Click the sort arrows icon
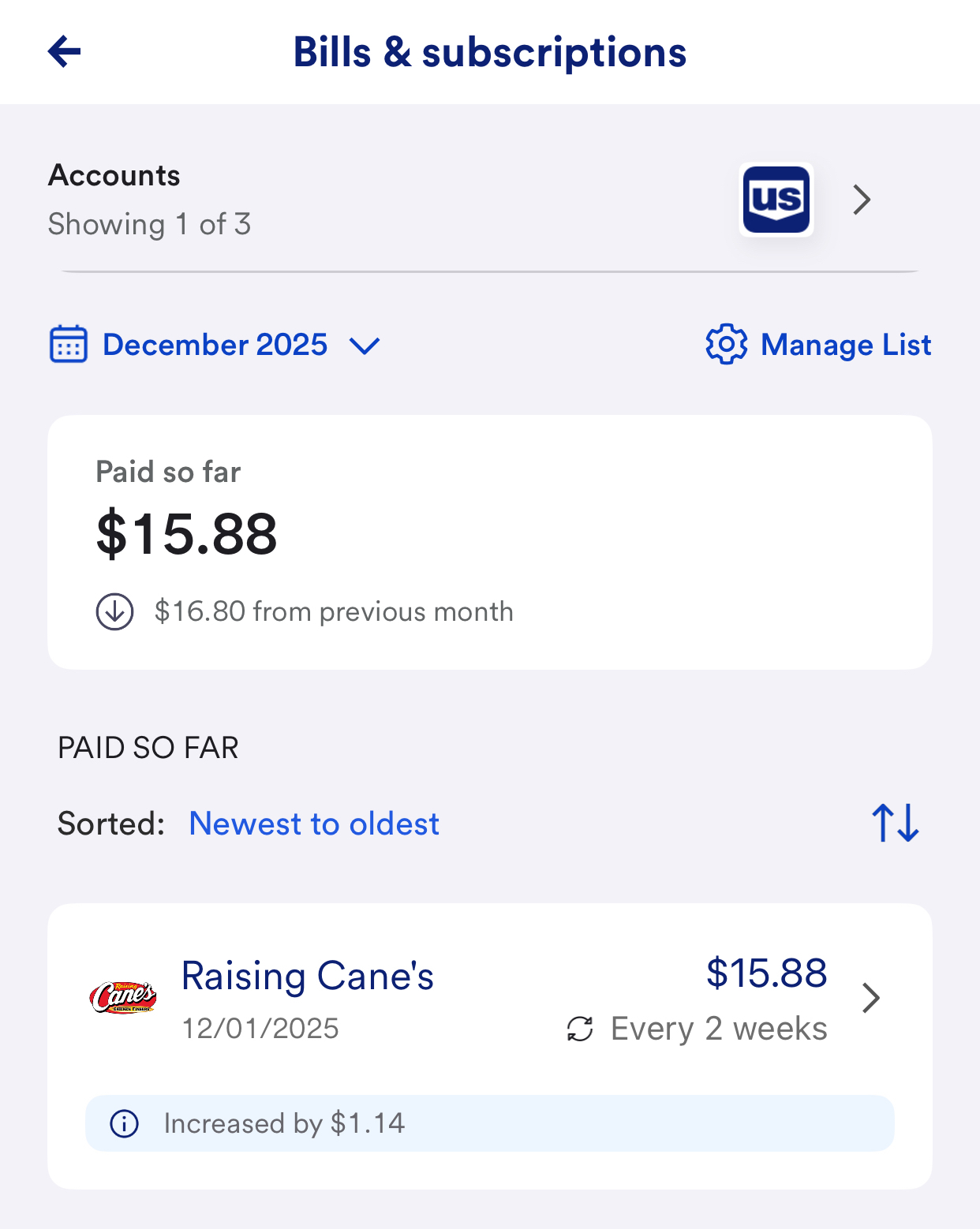The width and height of the screenshot is (980, 1229). 896,824
